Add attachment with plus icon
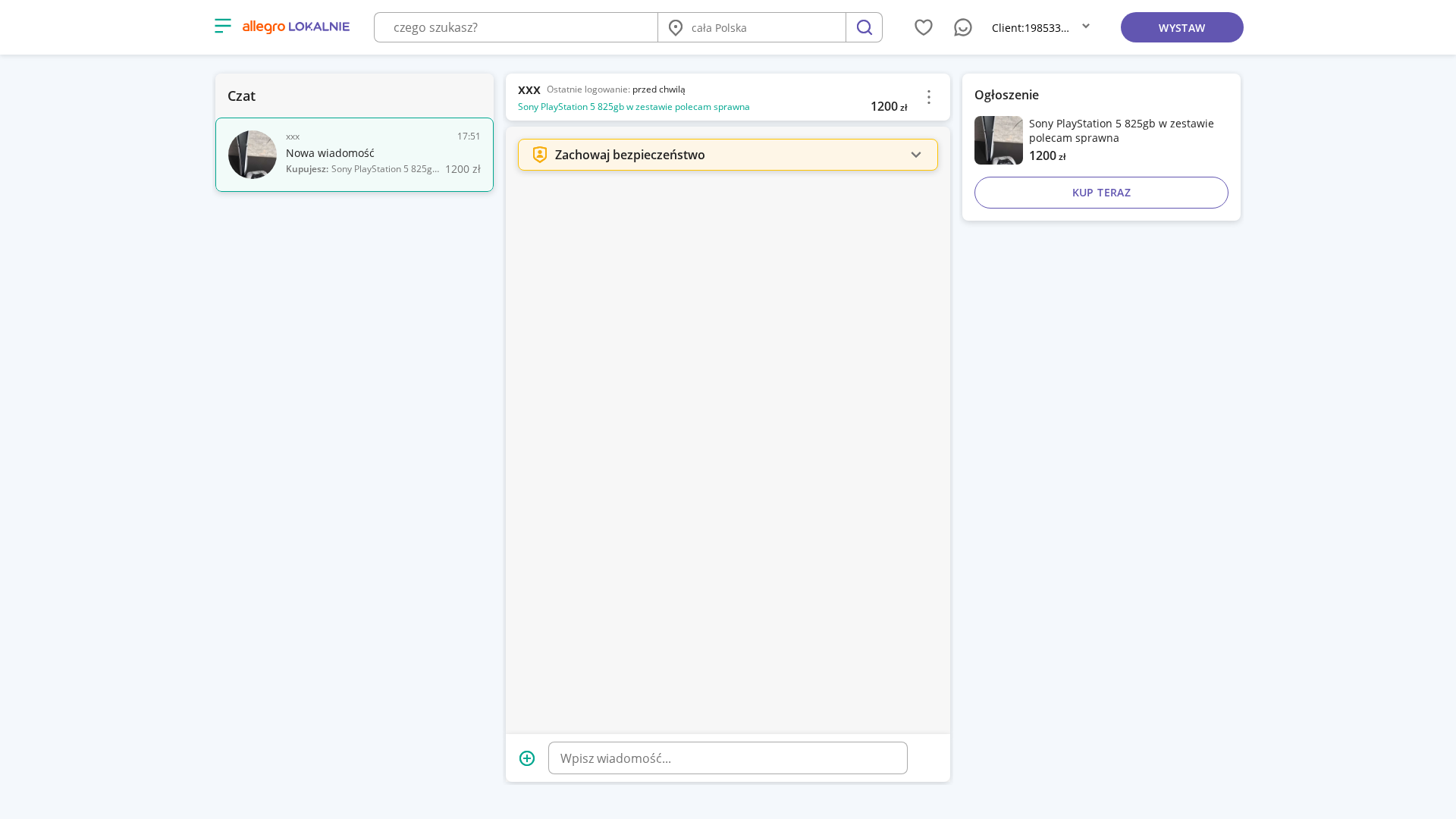This screenshot has height=819, width=1456. coord(527,758)
